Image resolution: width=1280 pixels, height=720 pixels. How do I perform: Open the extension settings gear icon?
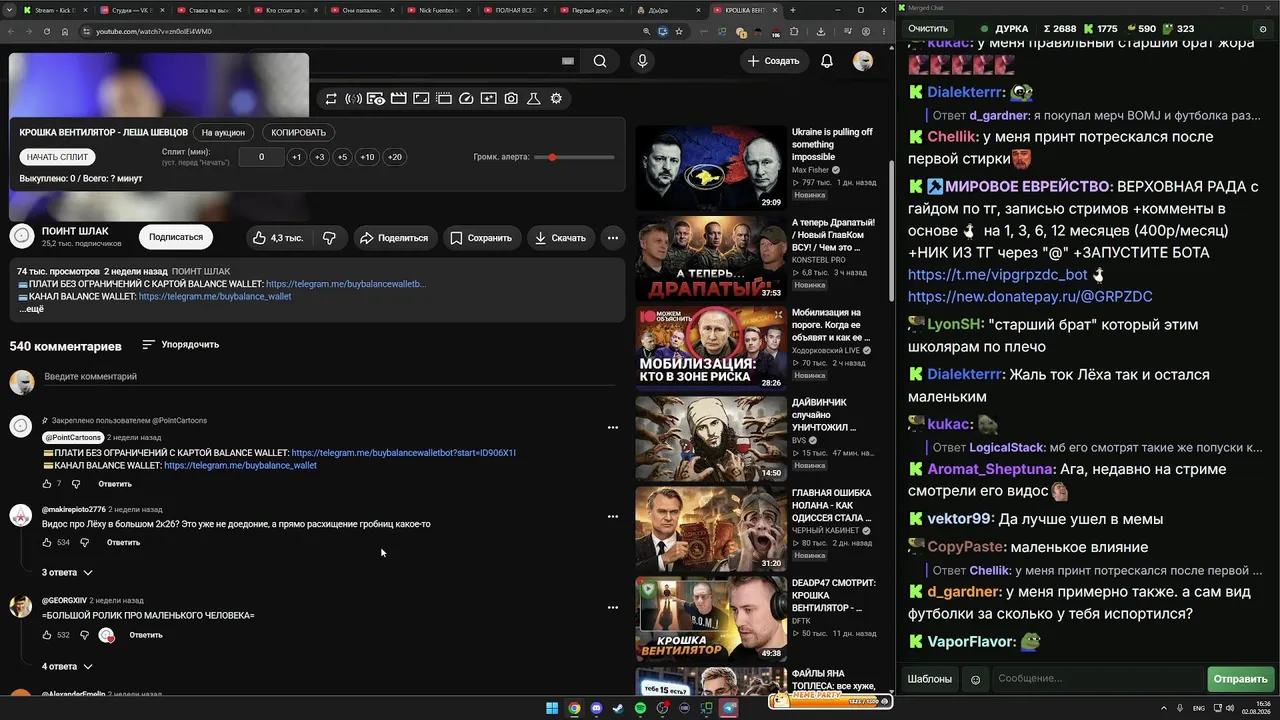coord(556,98)
